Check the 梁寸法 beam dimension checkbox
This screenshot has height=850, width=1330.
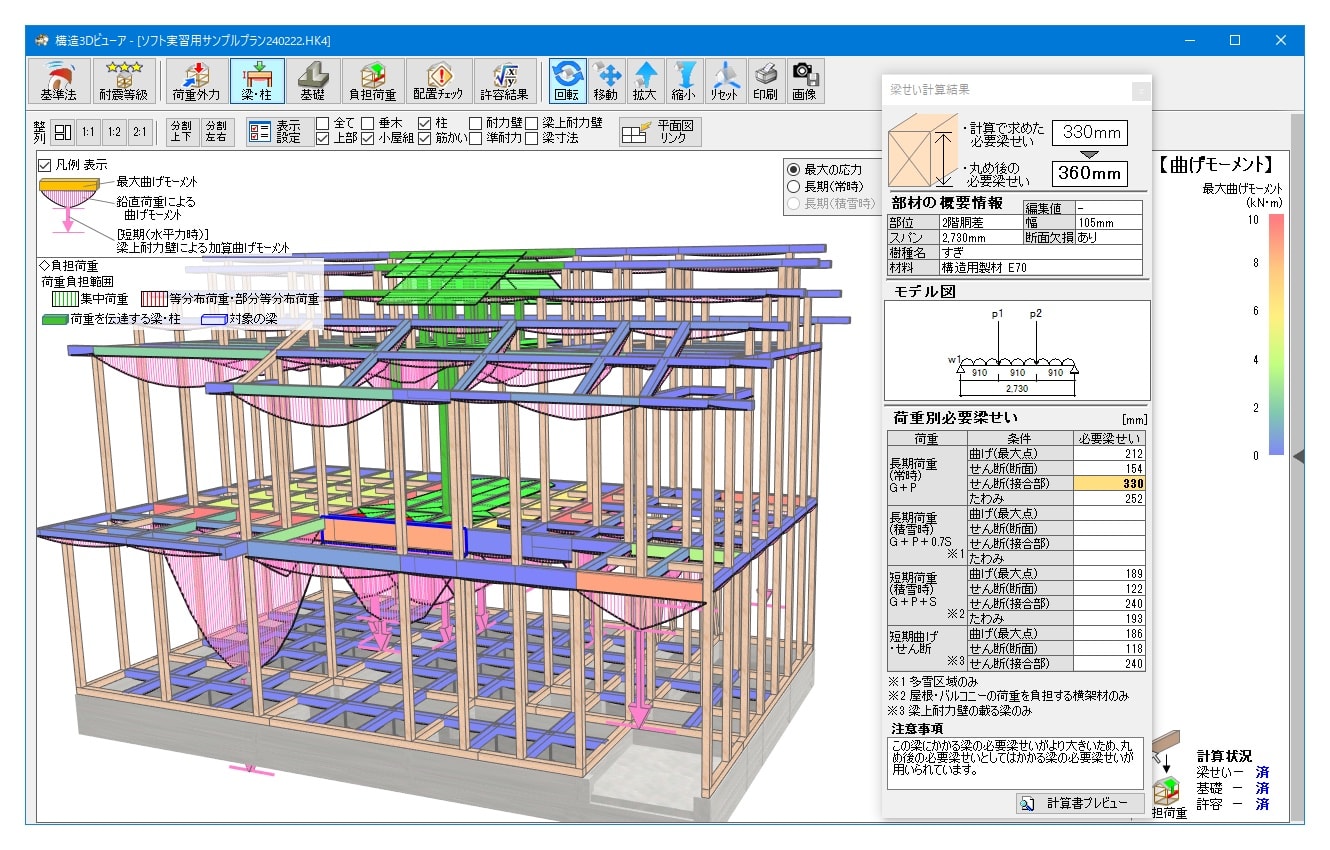click(x=532, y=139)
